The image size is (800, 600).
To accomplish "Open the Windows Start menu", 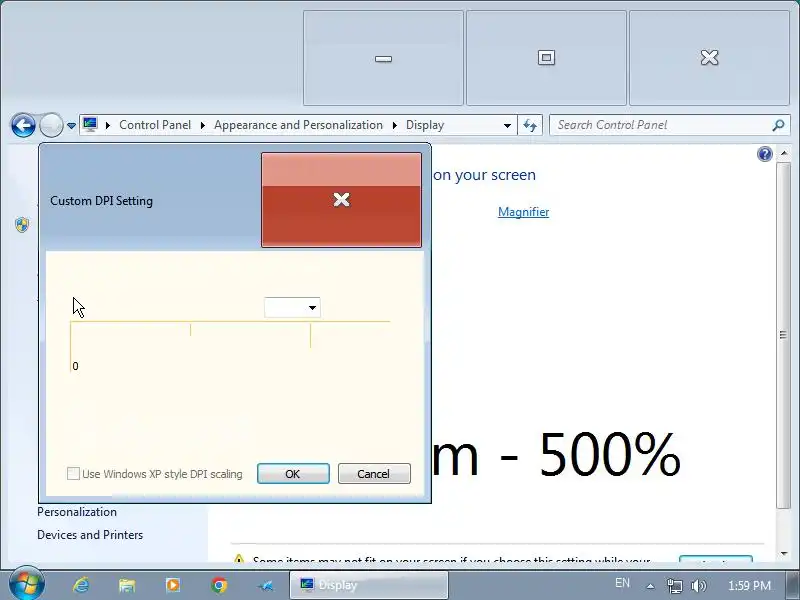I will (27, 585).
